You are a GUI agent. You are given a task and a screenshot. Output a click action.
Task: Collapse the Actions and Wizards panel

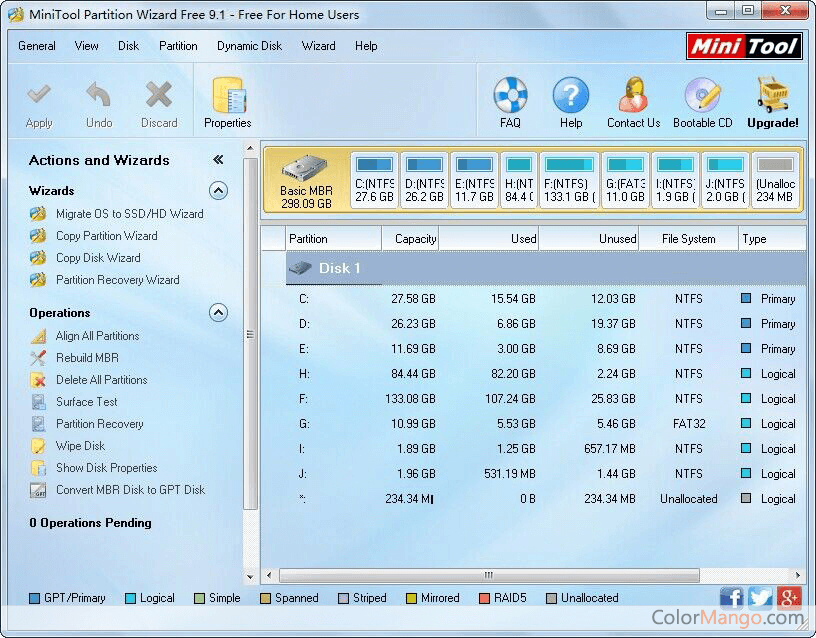pyautogui.click(x=218, y=160)
